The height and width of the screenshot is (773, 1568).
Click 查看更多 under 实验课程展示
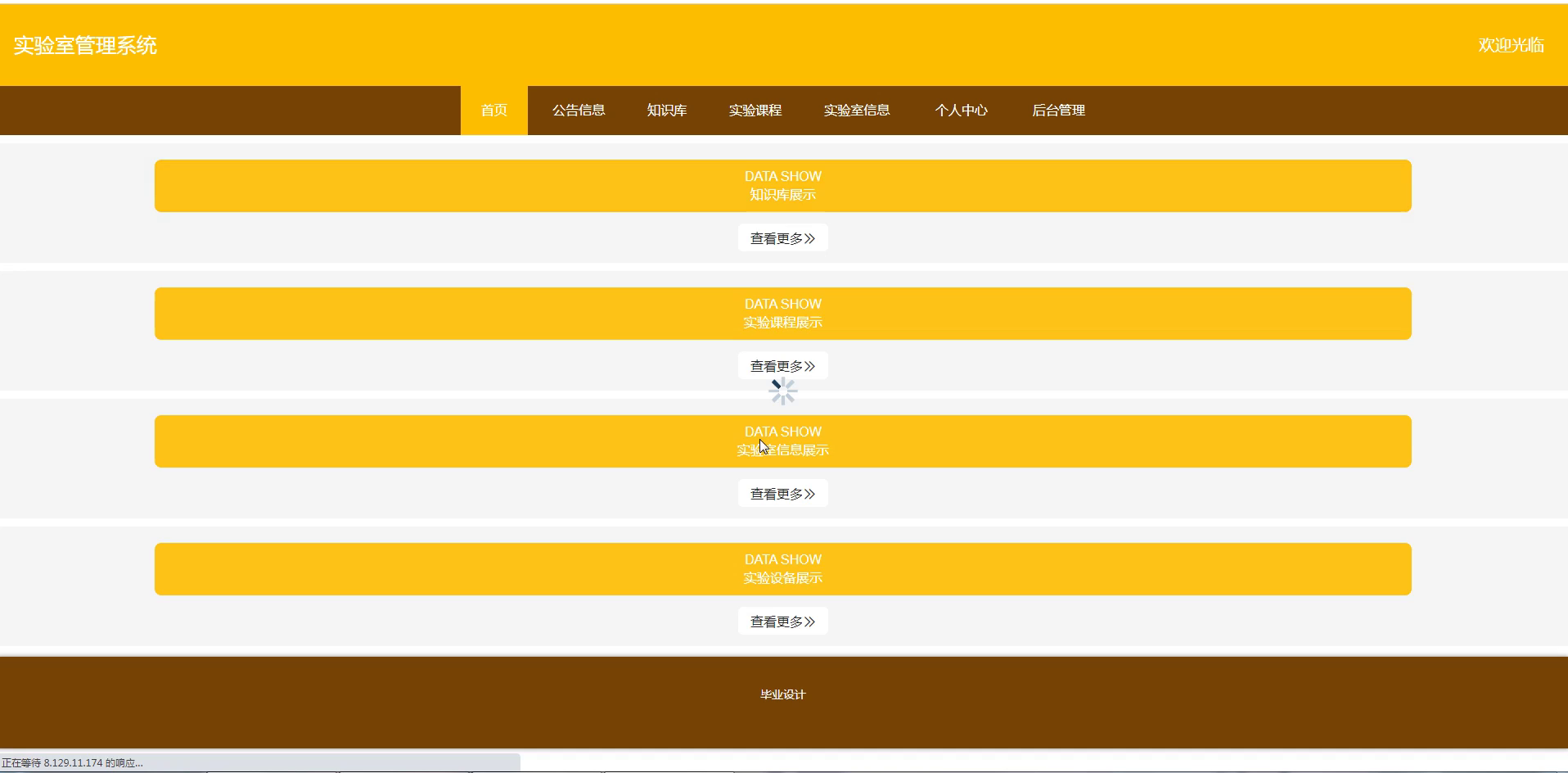[x=783, y=366]
